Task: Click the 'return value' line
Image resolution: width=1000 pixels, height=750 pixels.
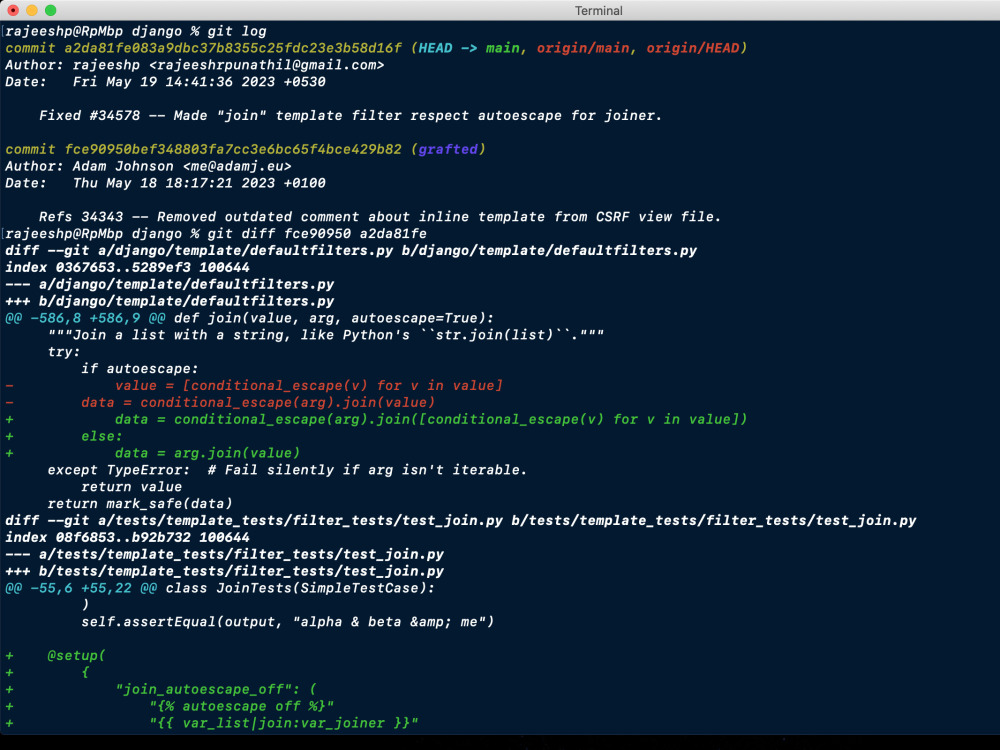Action: [x=131, y=487]
